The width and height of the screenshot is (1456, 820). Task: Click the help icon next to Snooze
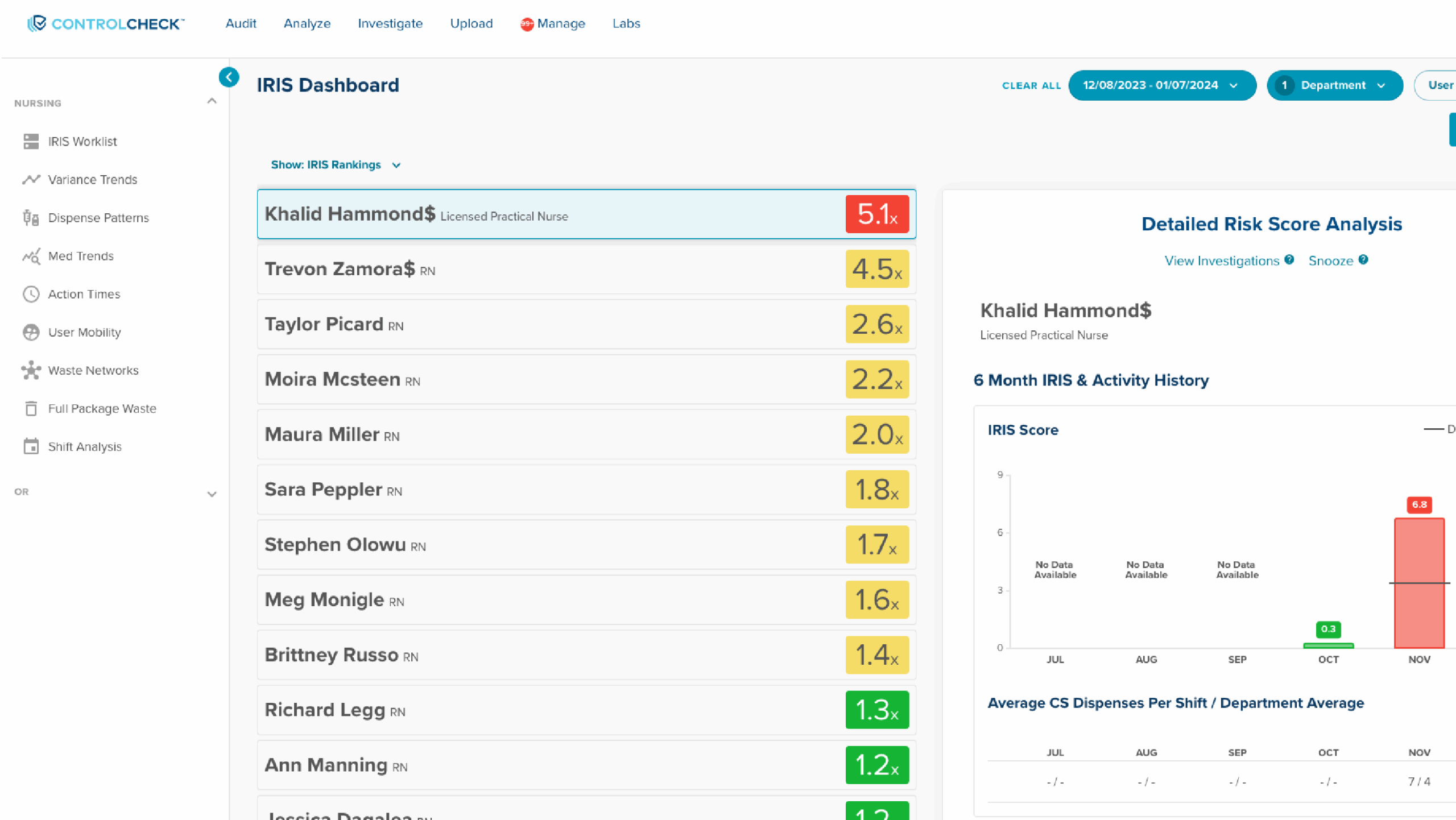(1363, 260)
